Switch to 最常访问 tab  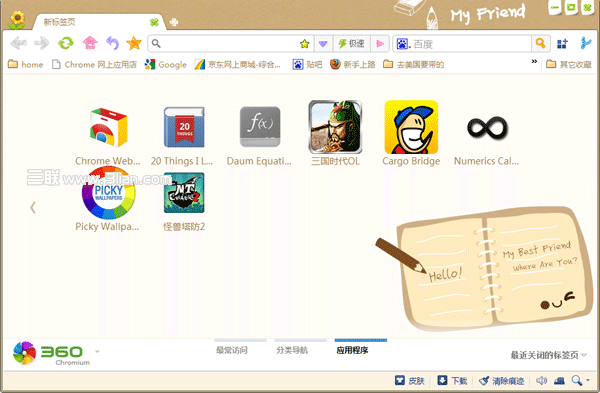(232, 350)
